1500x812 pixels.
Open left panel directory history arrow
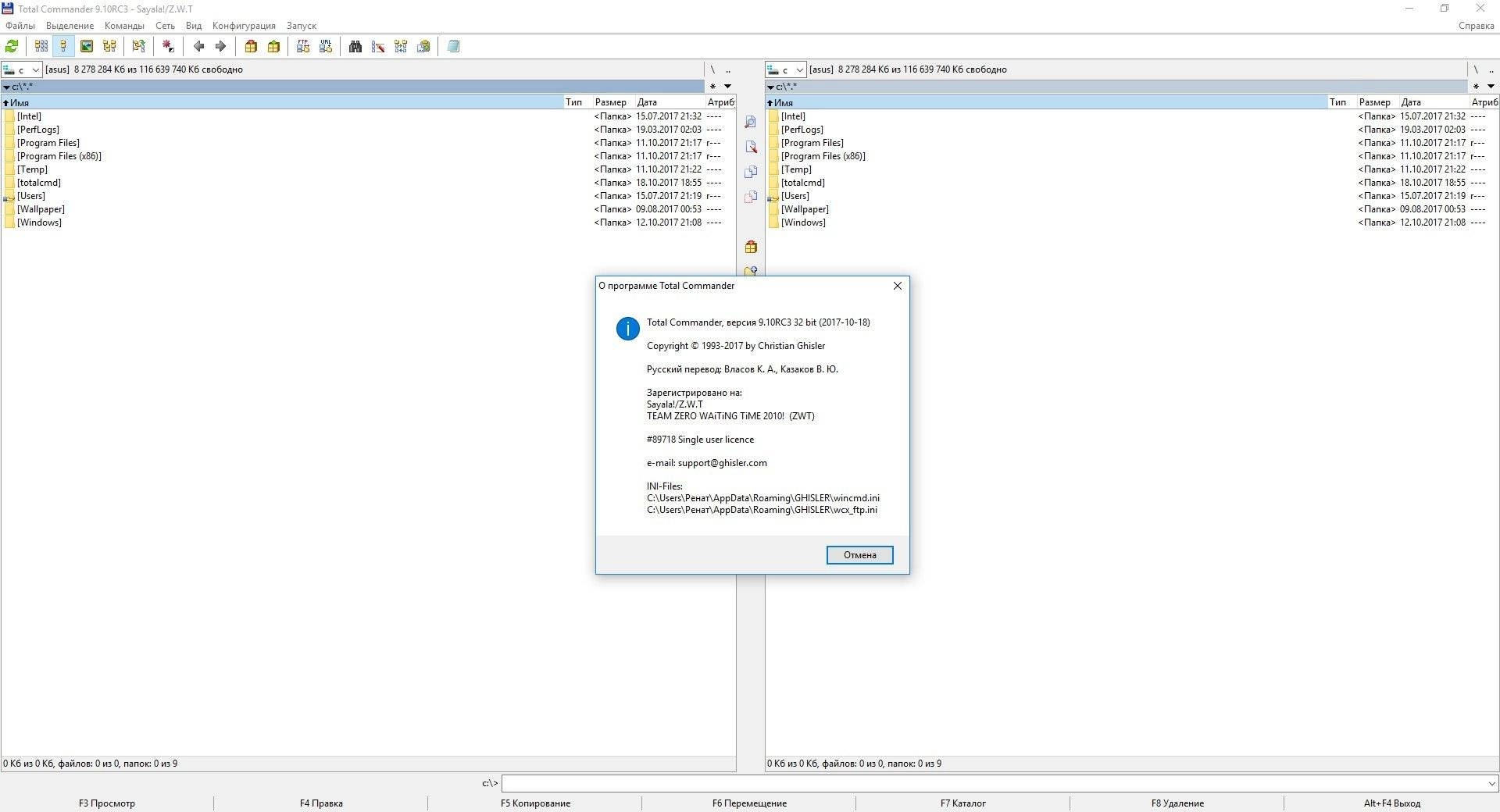click(727, 87)
